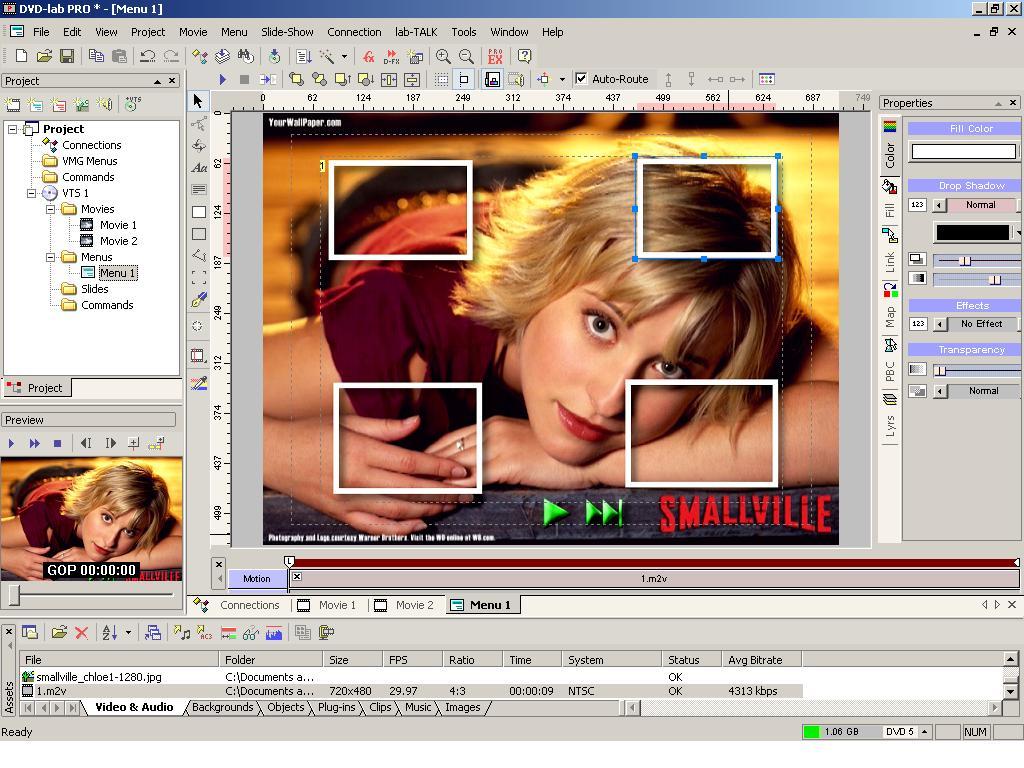Select Movie 1 in project tree
The width and height of the screenshot is (1024, 768).
pyautogui.click(x=118, y=225)
